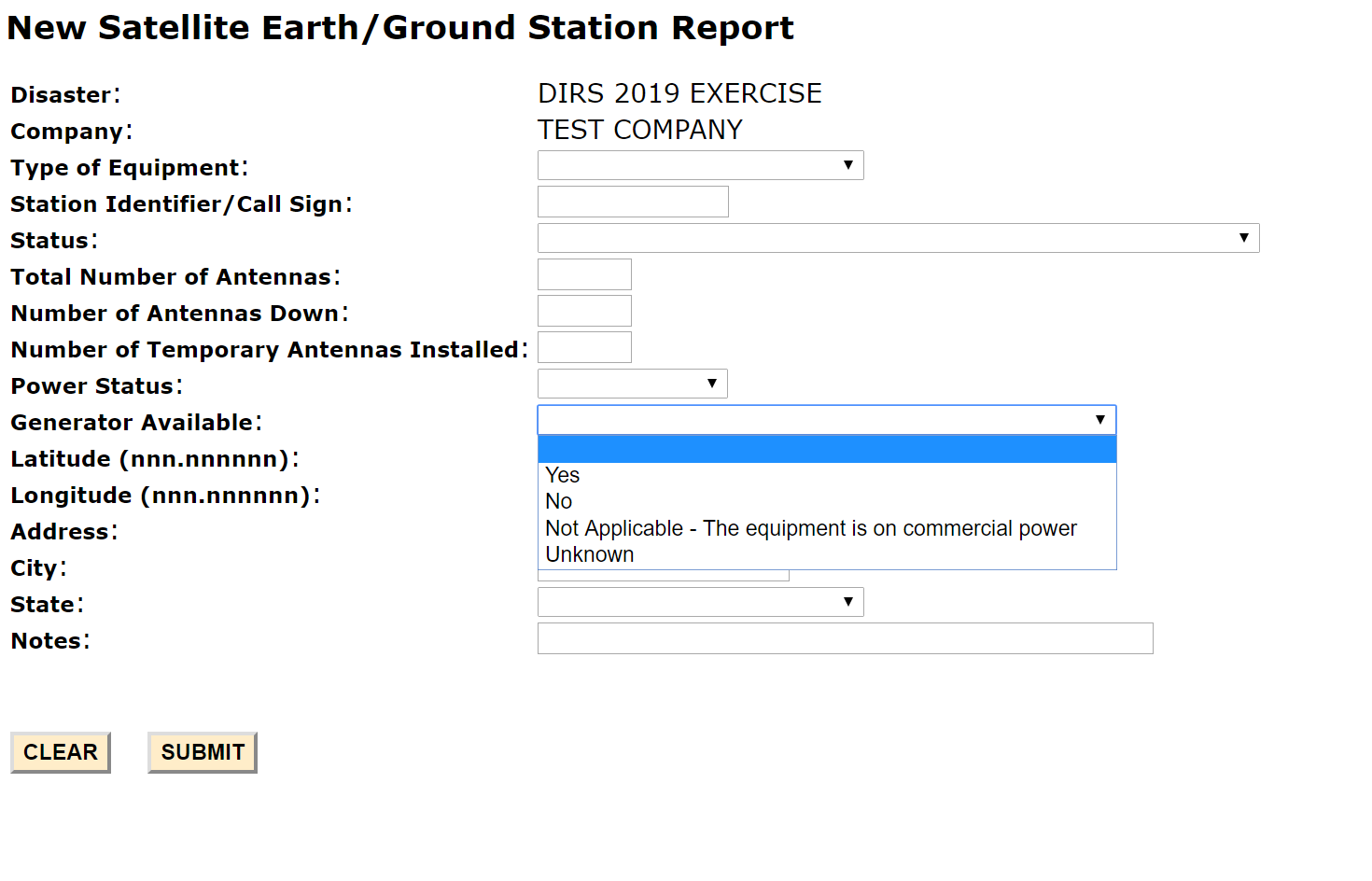
Task: Open the State dropdown
Action: [x=700, y=602]
